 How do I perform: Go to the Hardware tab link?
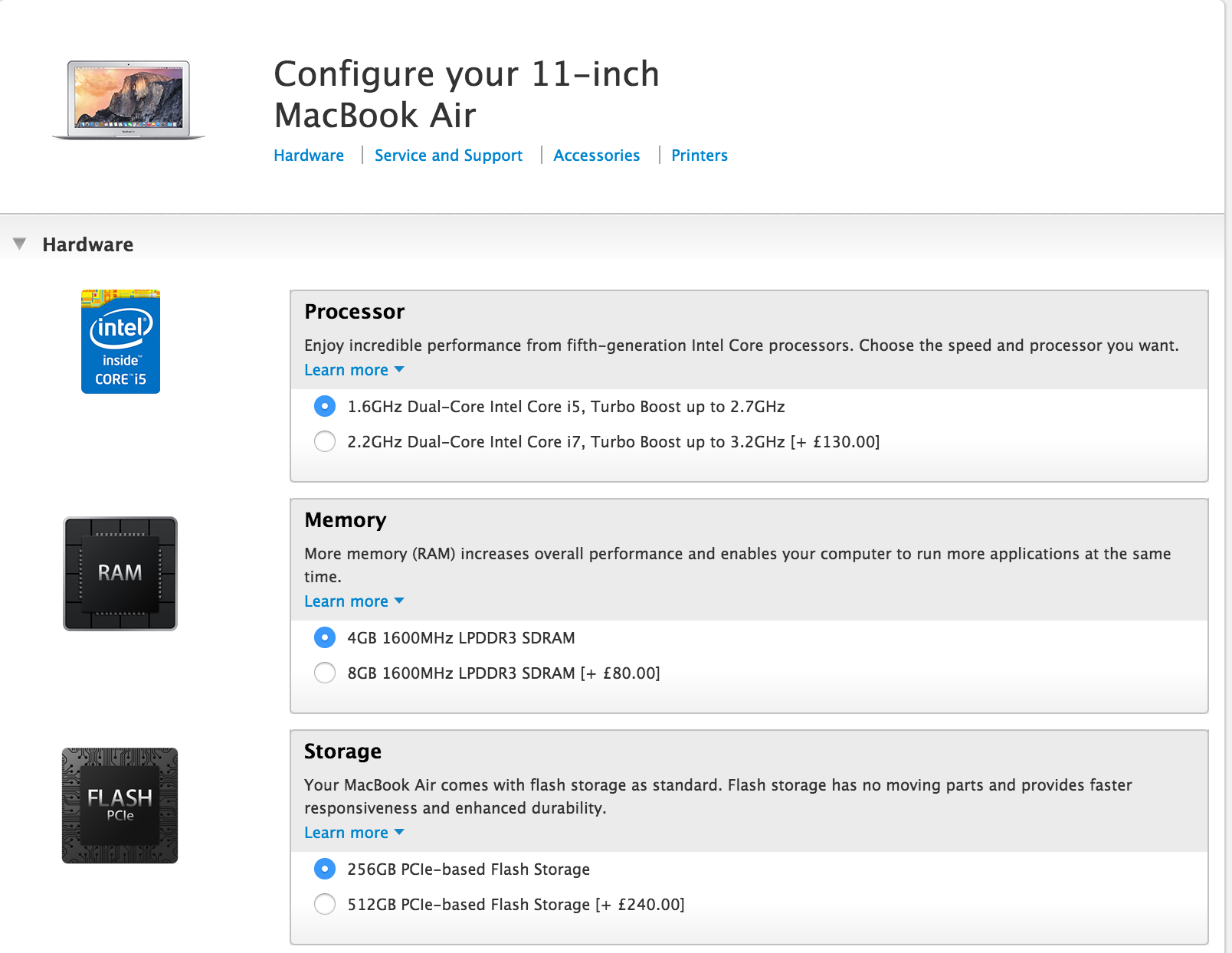(x=309, y=156)
